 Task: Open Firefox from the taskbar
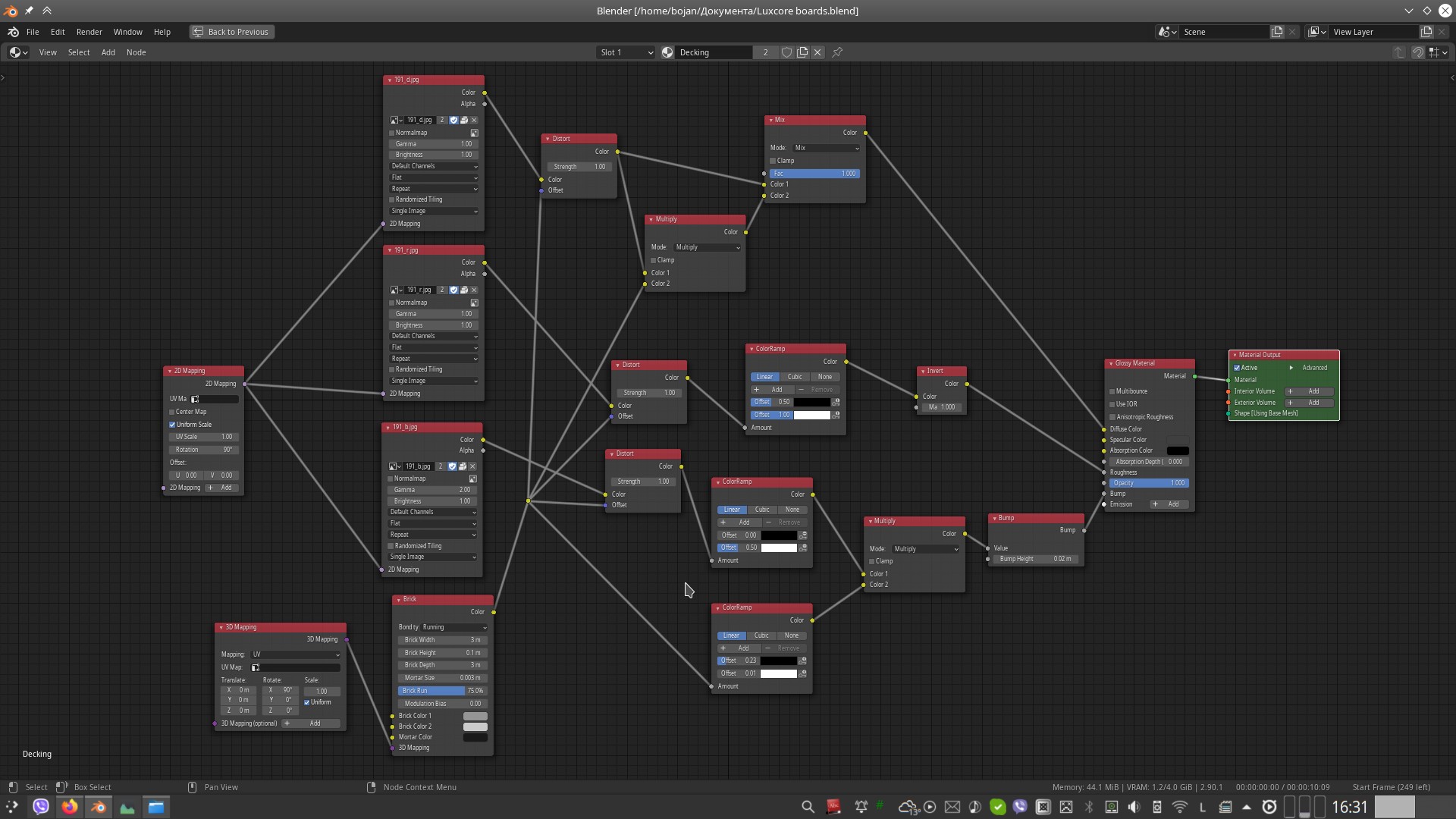pos(70,807)
